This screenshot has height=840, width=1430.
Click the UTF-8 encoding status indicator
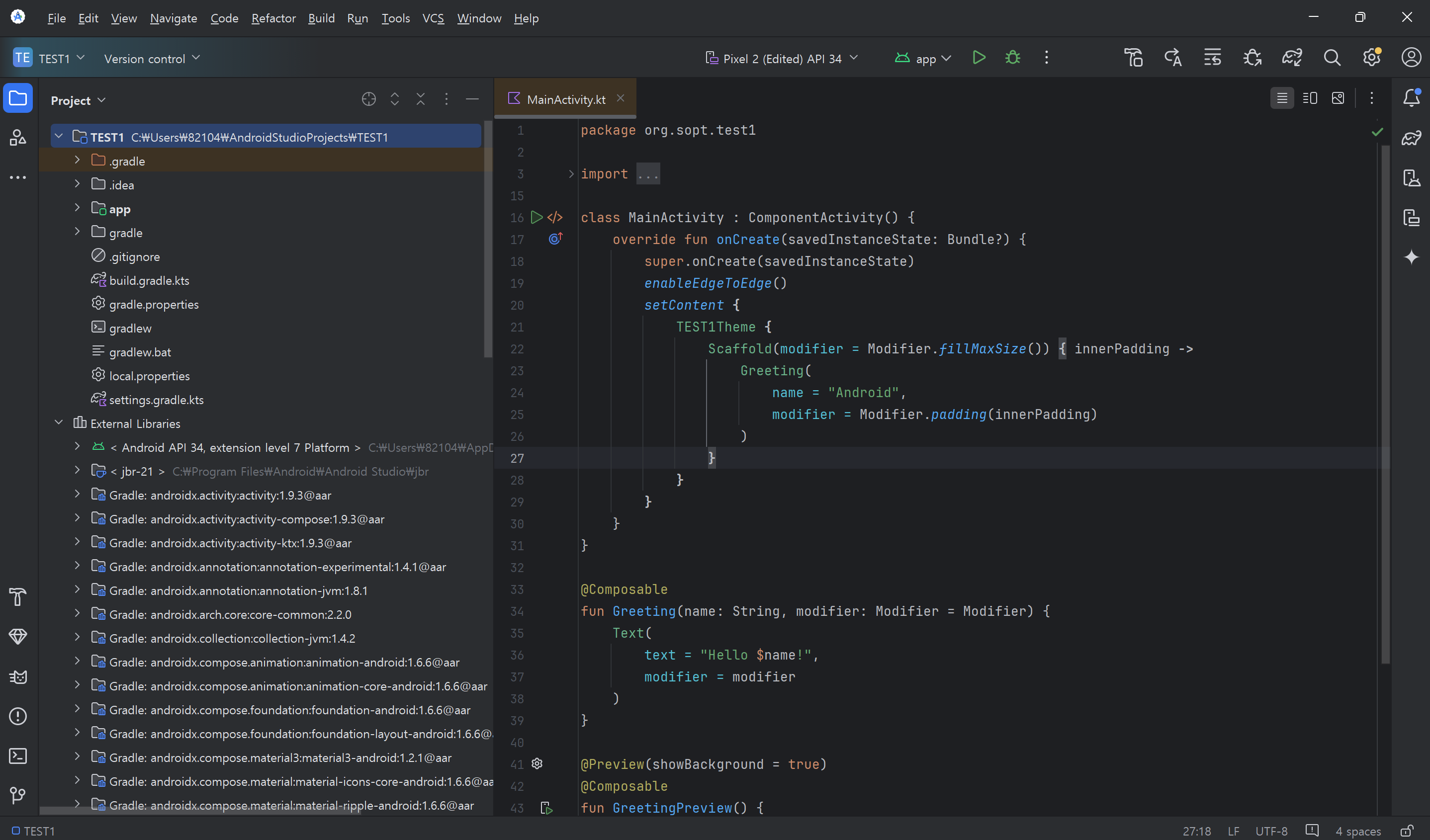[x=1271, y=831]
